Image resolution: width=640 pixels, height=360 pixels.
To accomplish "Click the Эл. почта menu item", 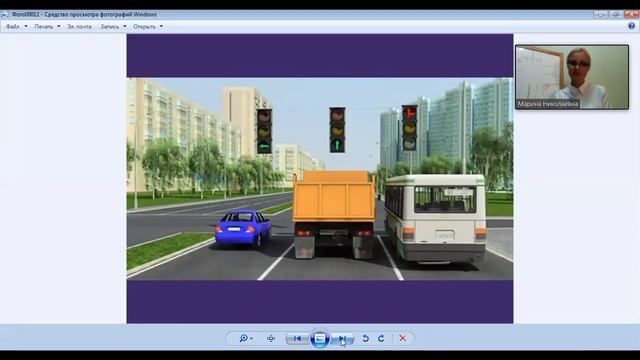I will (79, 27).
